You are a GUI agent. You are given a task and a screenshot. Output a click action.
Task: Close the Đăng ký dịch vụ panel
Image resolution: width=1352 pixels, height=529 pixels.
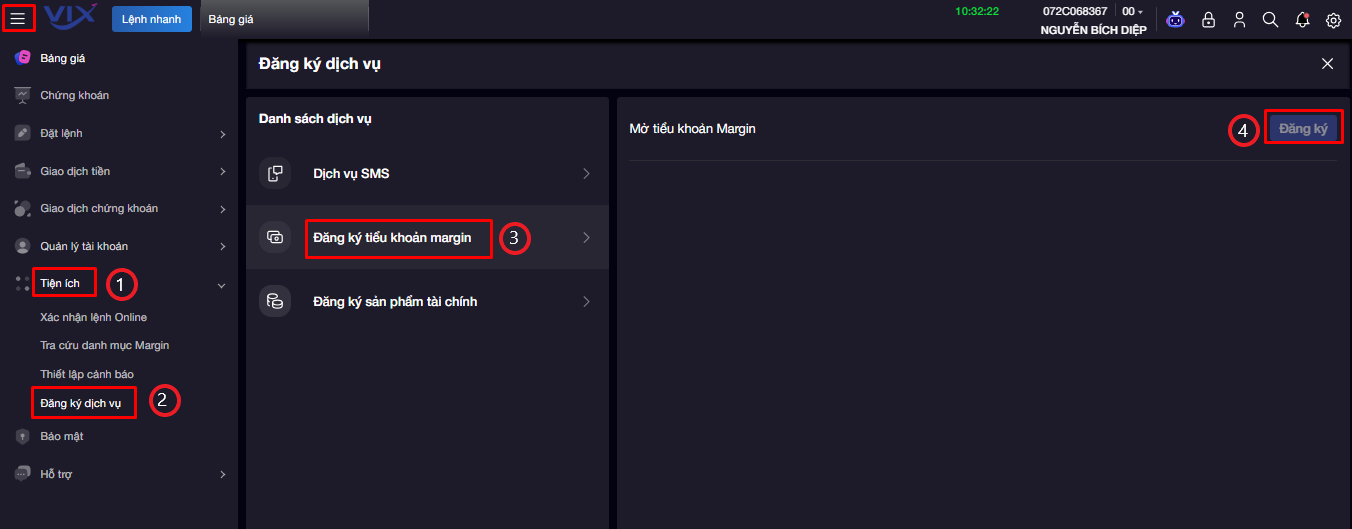click(1327, 64)
